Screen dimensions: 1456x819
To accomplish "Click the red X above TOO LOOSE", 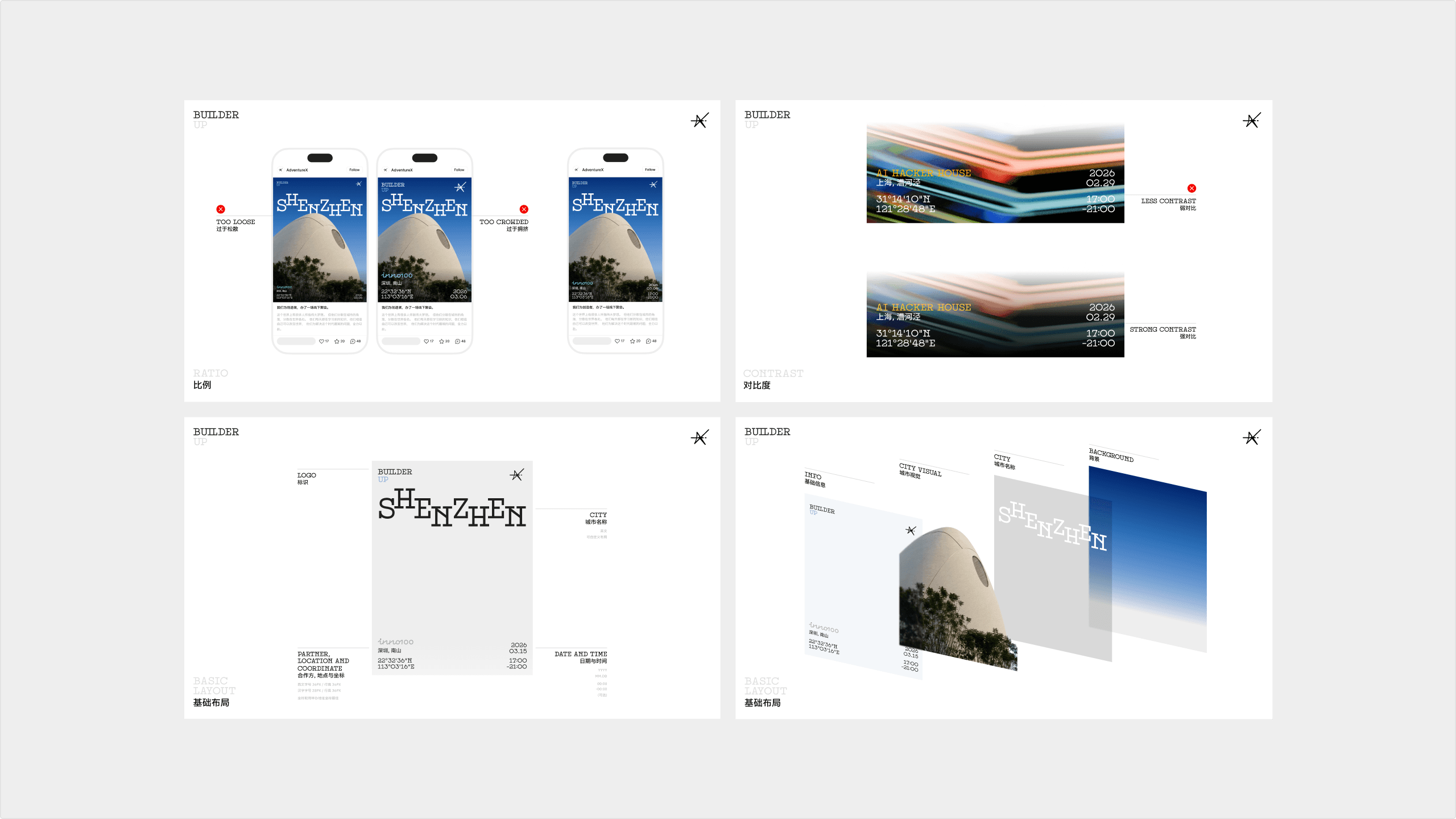I will coord(221,209).
